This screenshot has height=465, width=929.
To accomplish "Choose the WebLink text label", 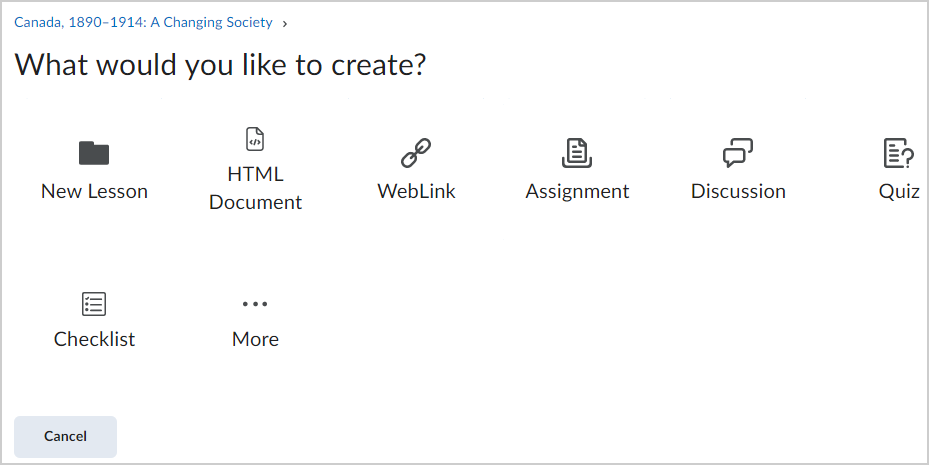I will tap(417, 191).
